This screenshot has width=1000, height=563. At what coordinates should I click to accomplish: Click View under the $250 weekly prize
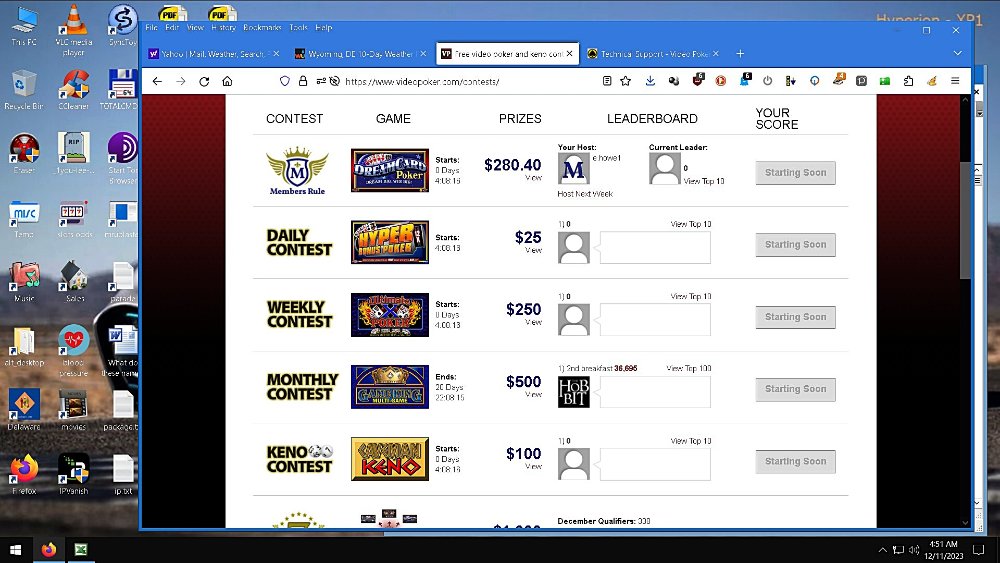point(533,322)
